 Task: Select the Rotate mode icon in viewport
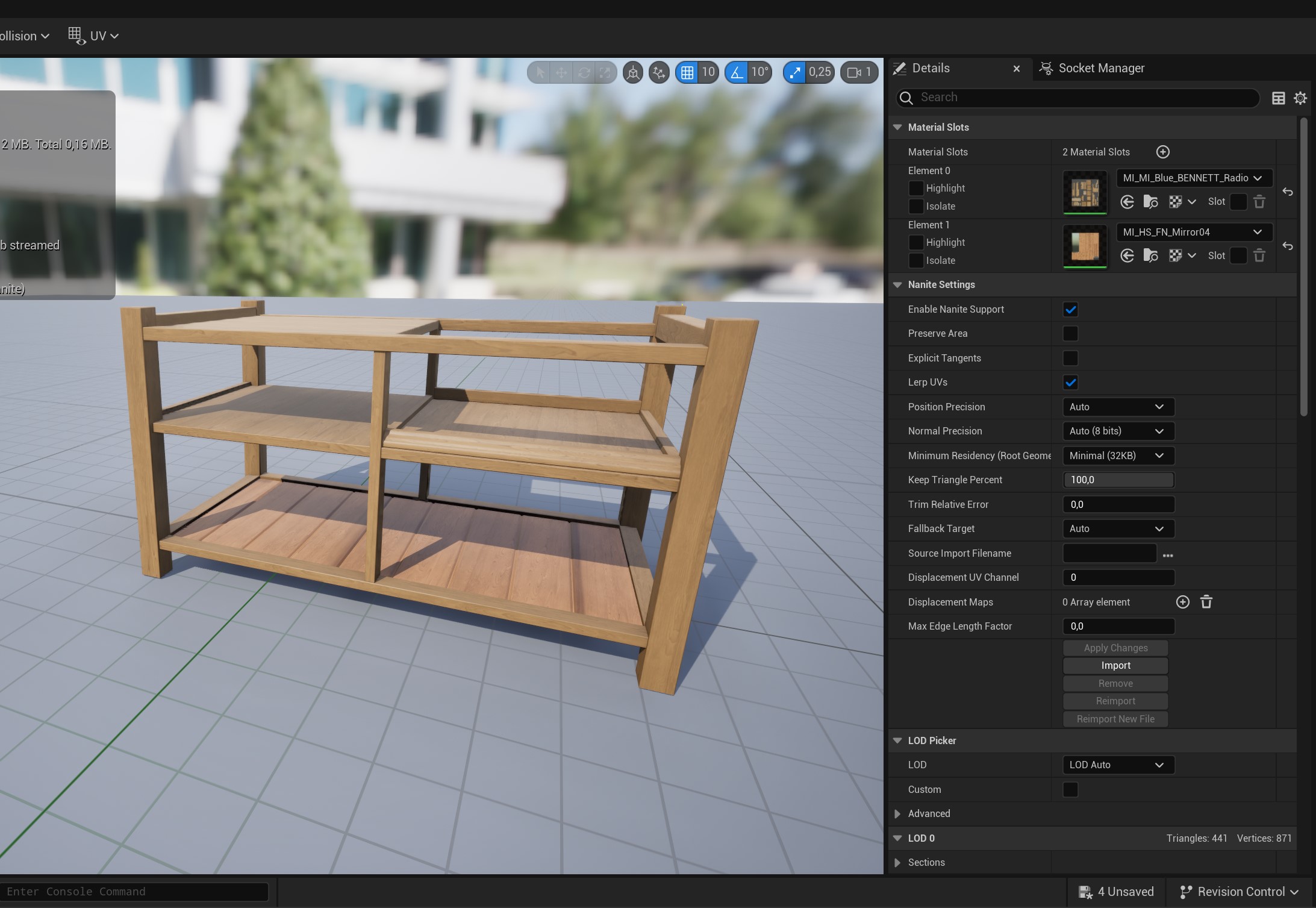[x=584, y=72]
